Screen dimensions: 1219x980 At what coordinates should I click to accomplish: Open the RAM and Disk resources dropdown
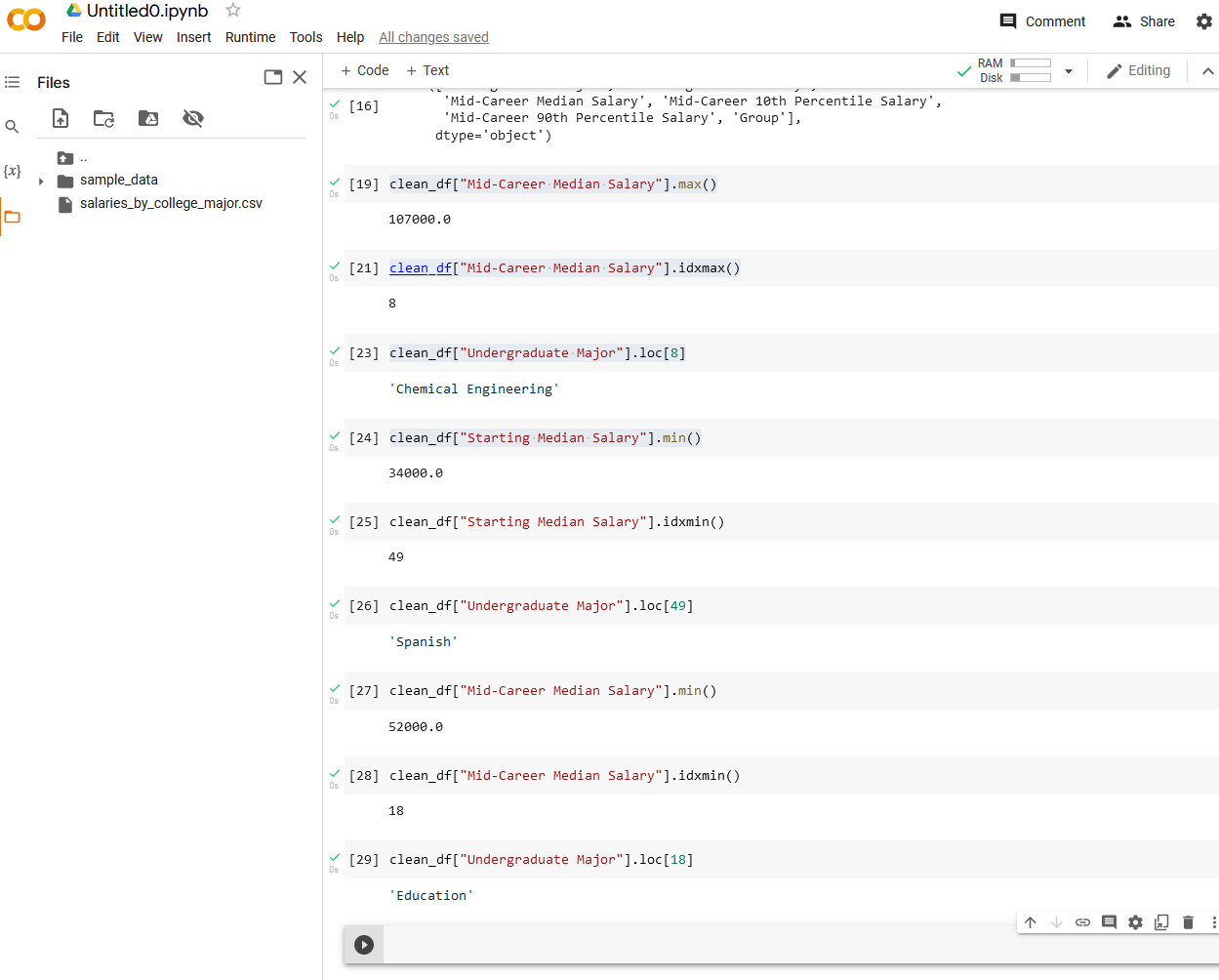[1068, 70]
